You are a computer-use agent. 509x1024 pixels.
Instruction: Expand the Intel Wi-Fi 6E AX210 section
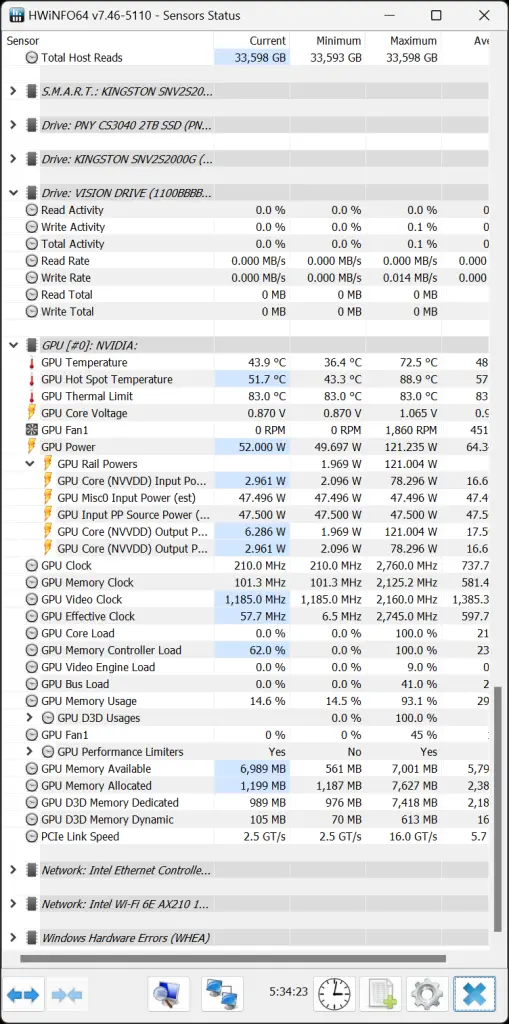13,904
